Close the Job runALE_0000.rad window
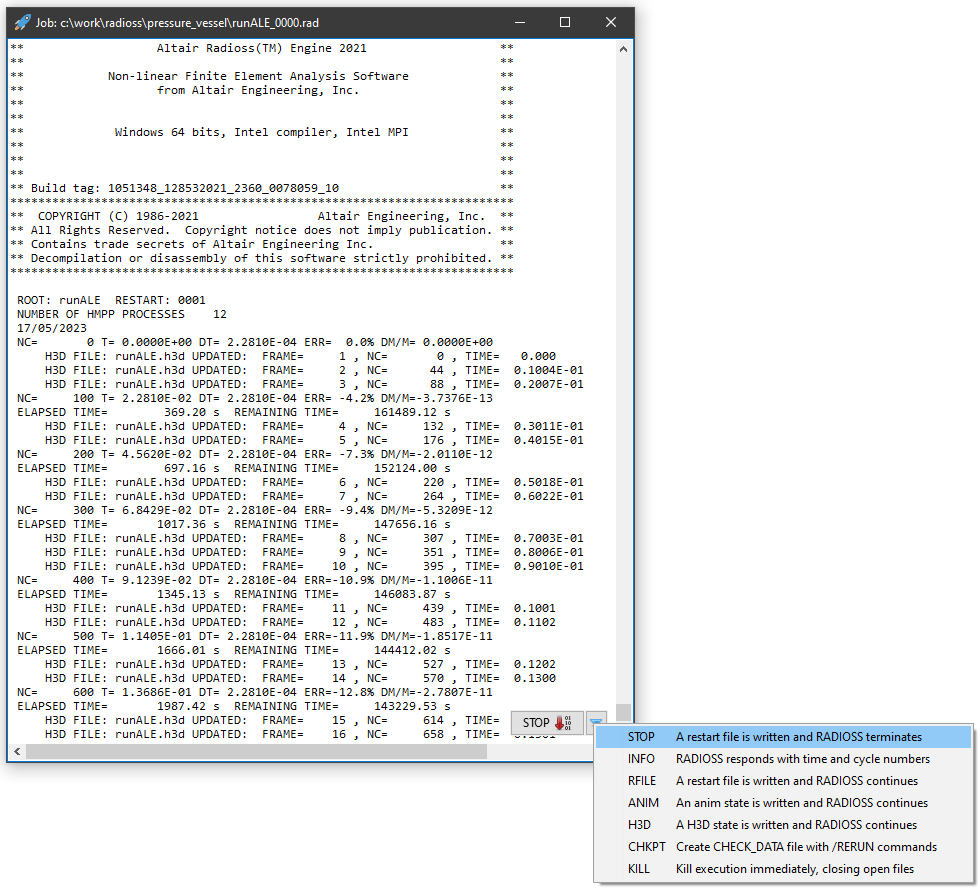 [x=611, y=23]
